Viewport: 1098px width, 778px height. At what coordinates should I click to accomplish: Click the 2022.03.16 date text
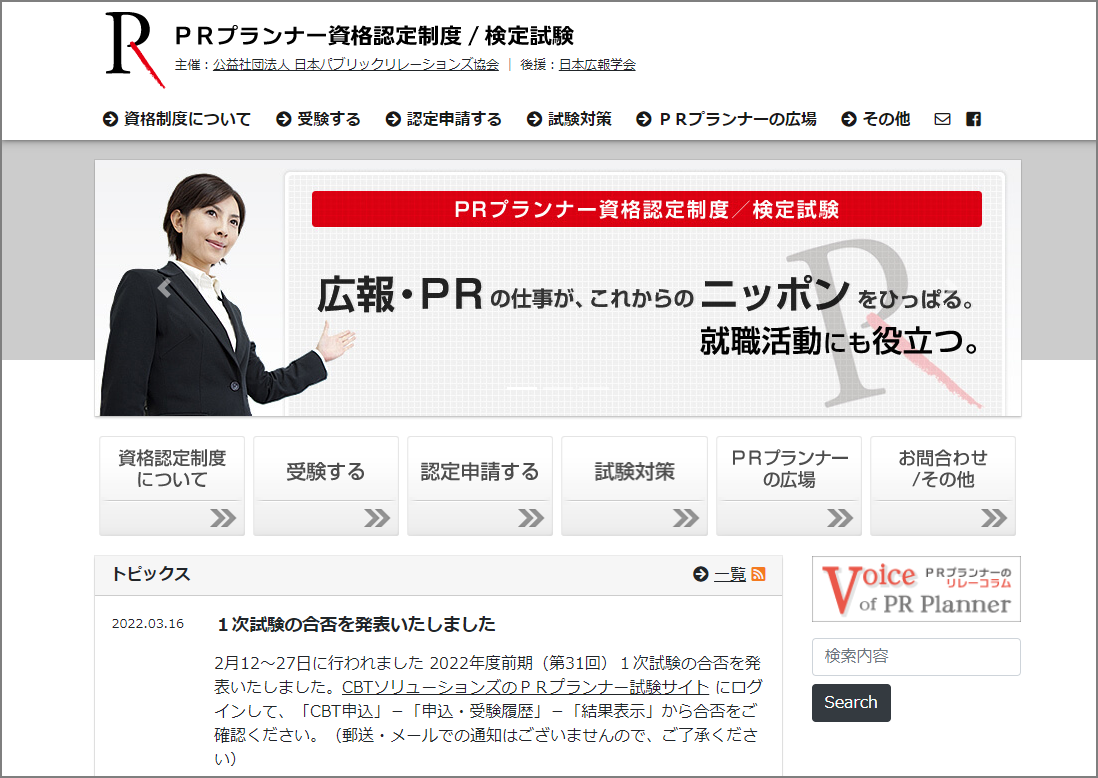pos(148,624)
